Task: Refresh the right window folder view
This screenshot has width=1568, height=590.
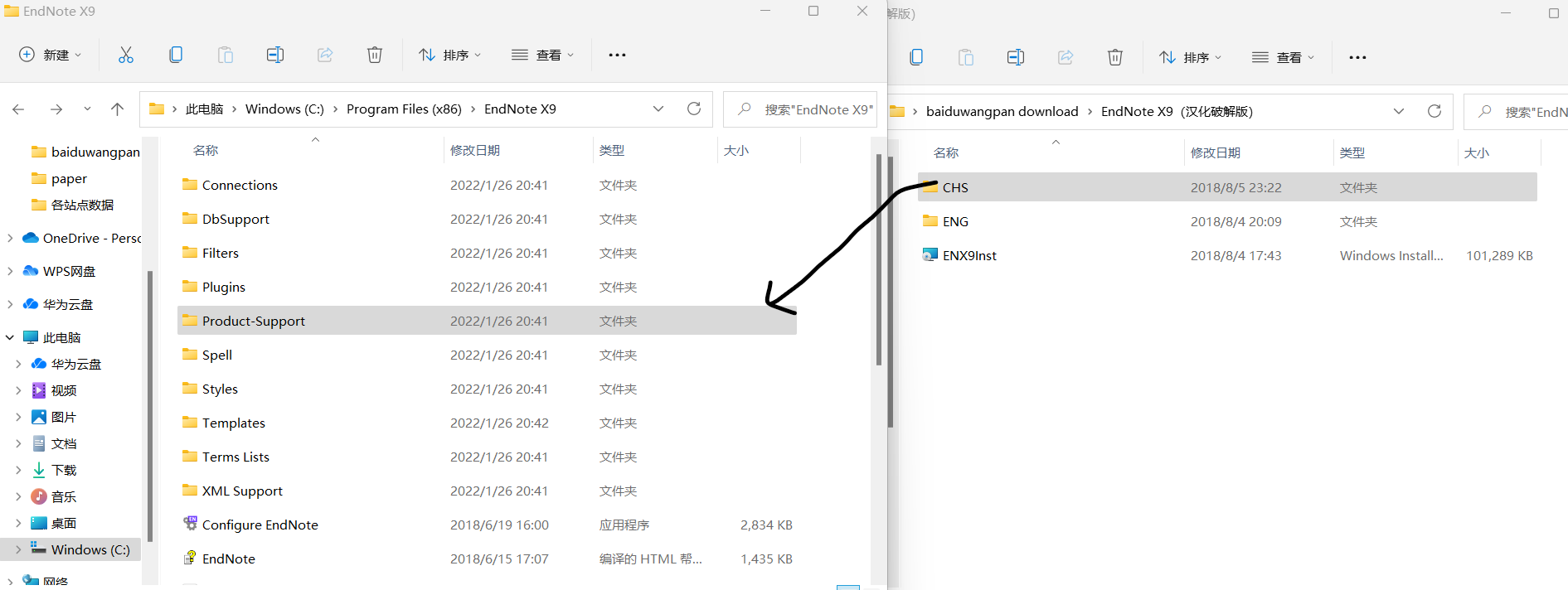Action: coord(1435,111)
